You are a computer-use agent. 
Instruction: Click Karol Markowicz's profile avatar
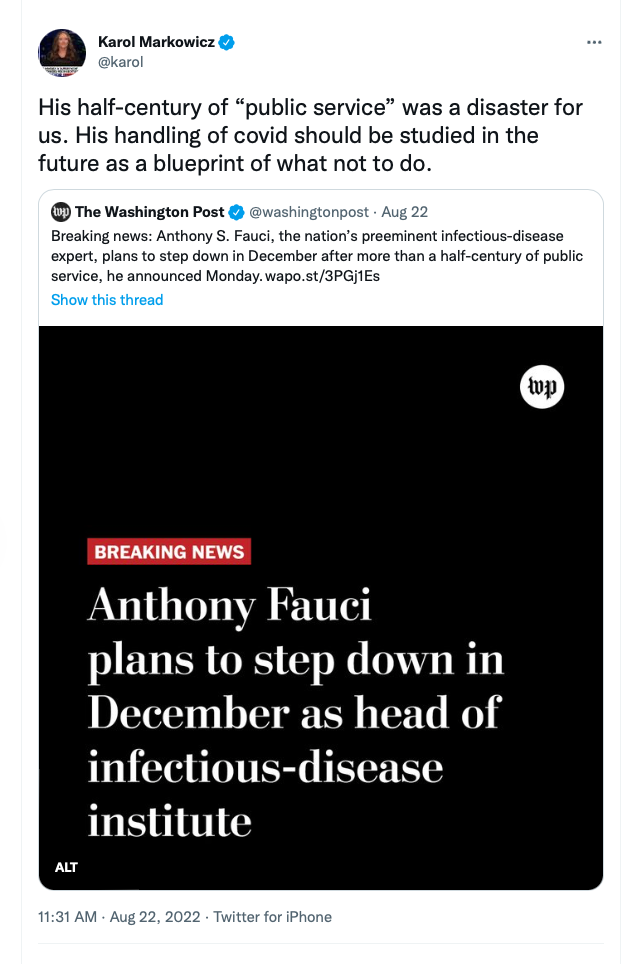pos(62,53)
